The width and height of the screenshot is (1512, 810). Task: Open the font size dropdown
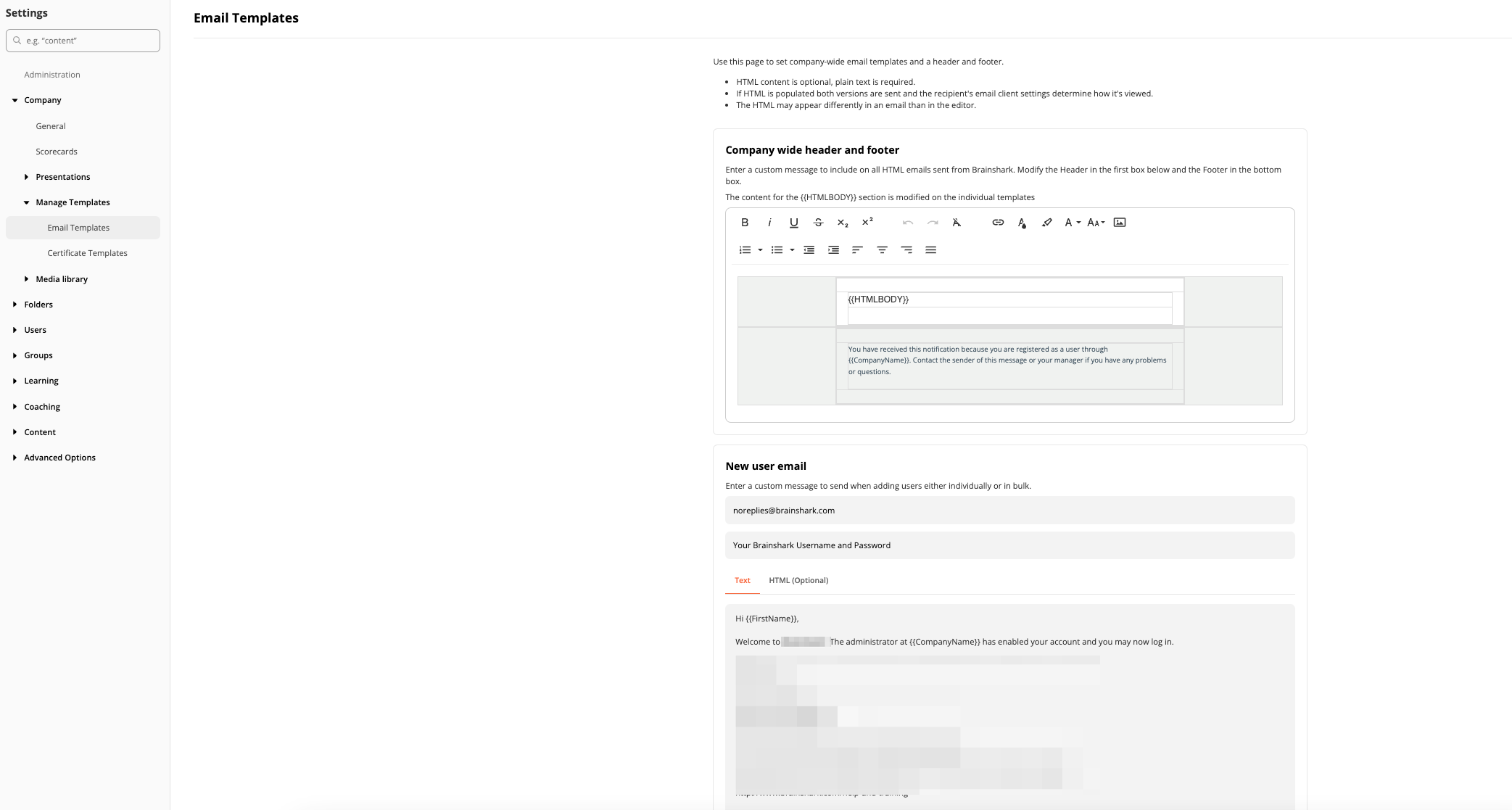pyautogui.click(x=1096, y=223)
